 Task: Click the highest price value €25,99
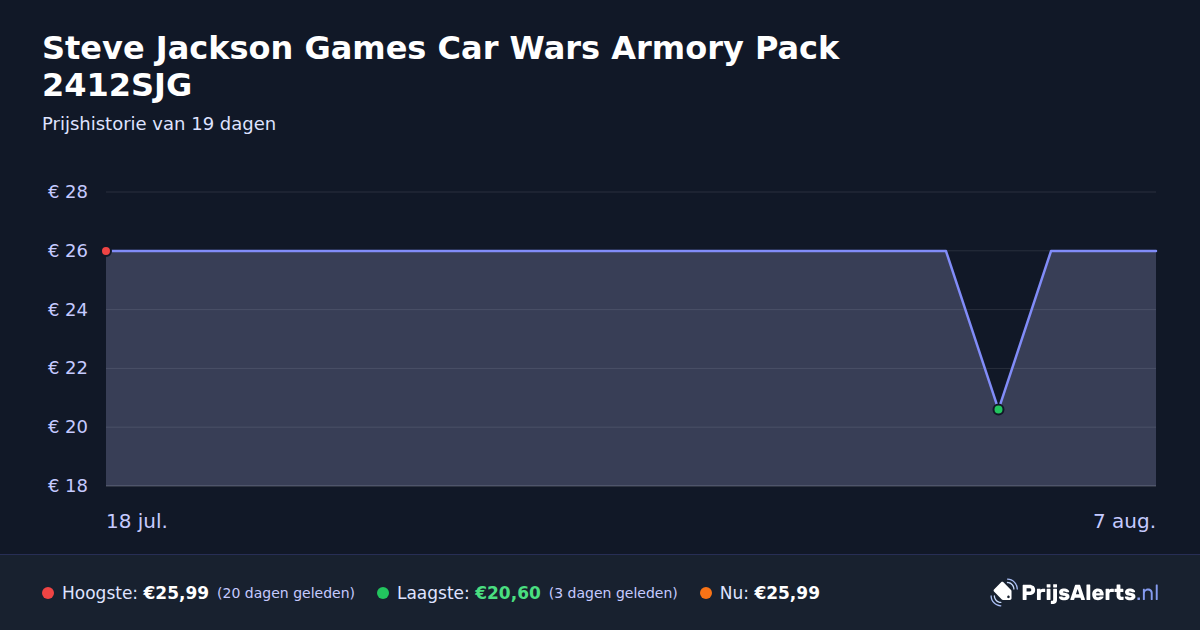(x=176, y=593)
